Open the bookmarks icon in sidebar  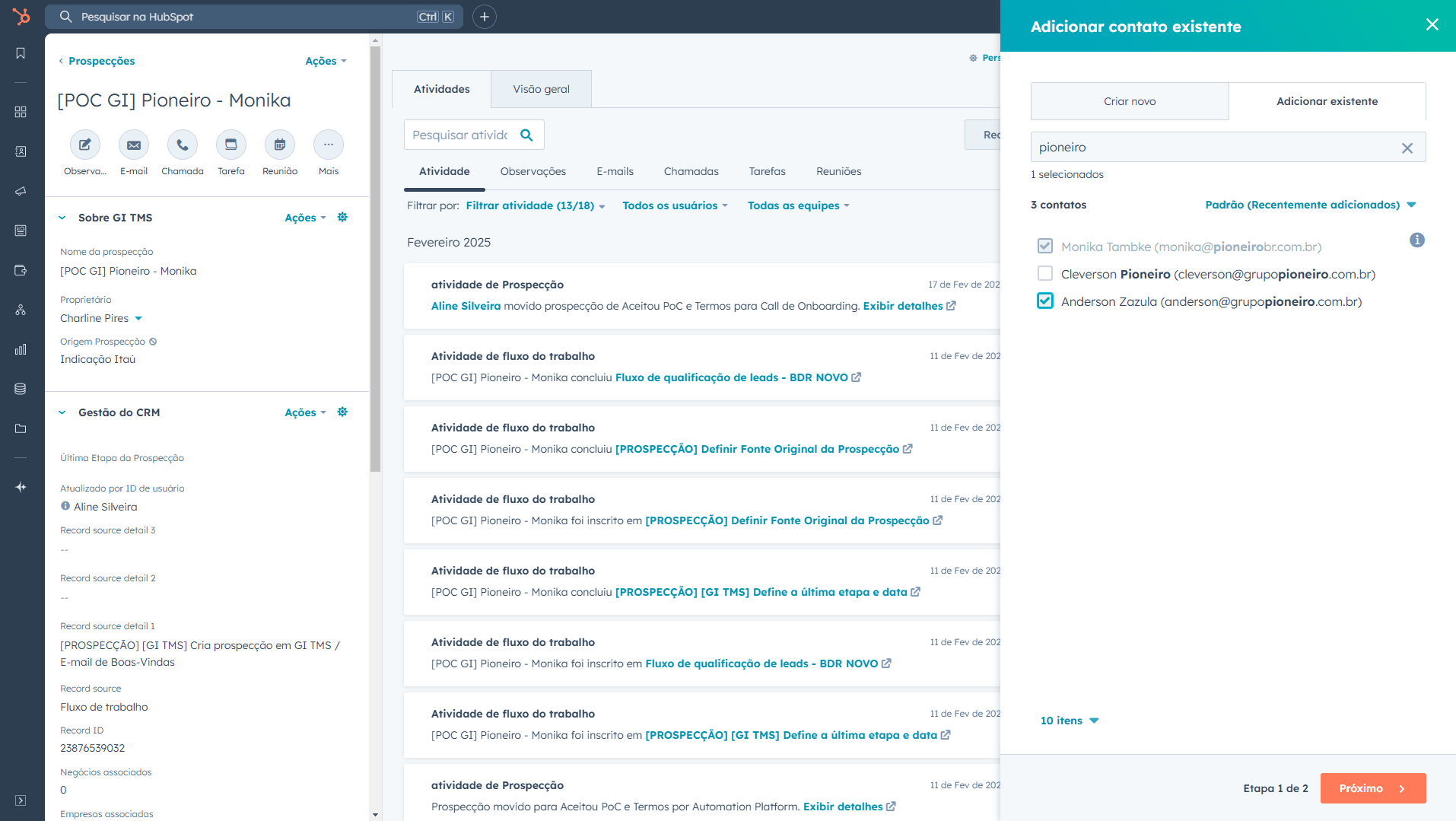(21, 53)
